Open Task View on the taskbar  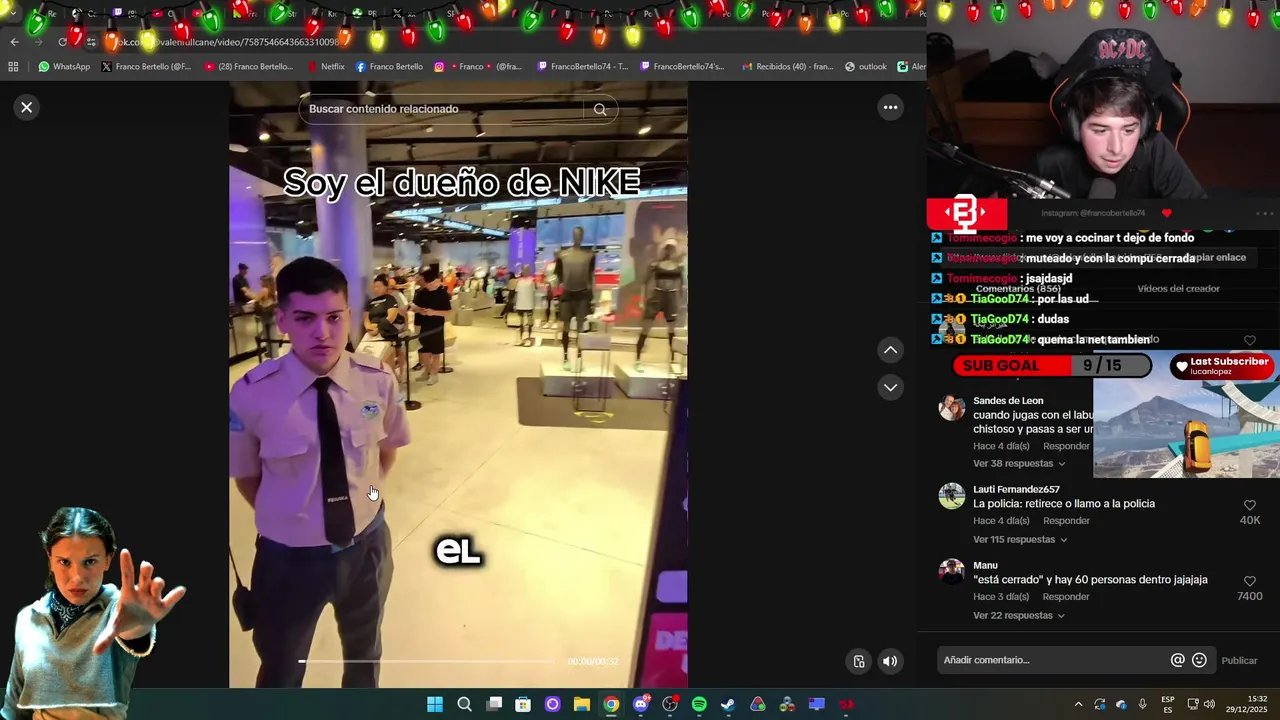click(494, 705)
